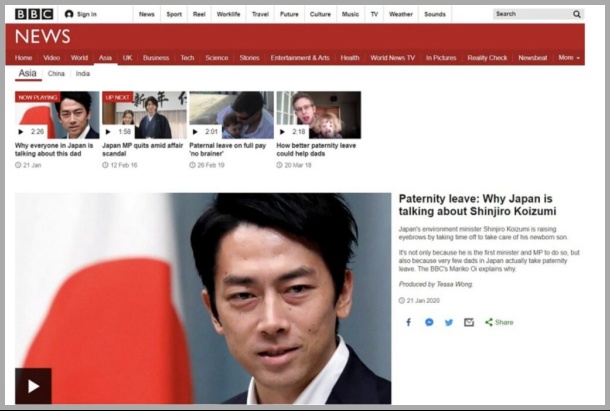The width and height of the screenshot is (610, 411).
Task: Click into the Search input field
Action: pyautogui.click(x=530, y=14)
